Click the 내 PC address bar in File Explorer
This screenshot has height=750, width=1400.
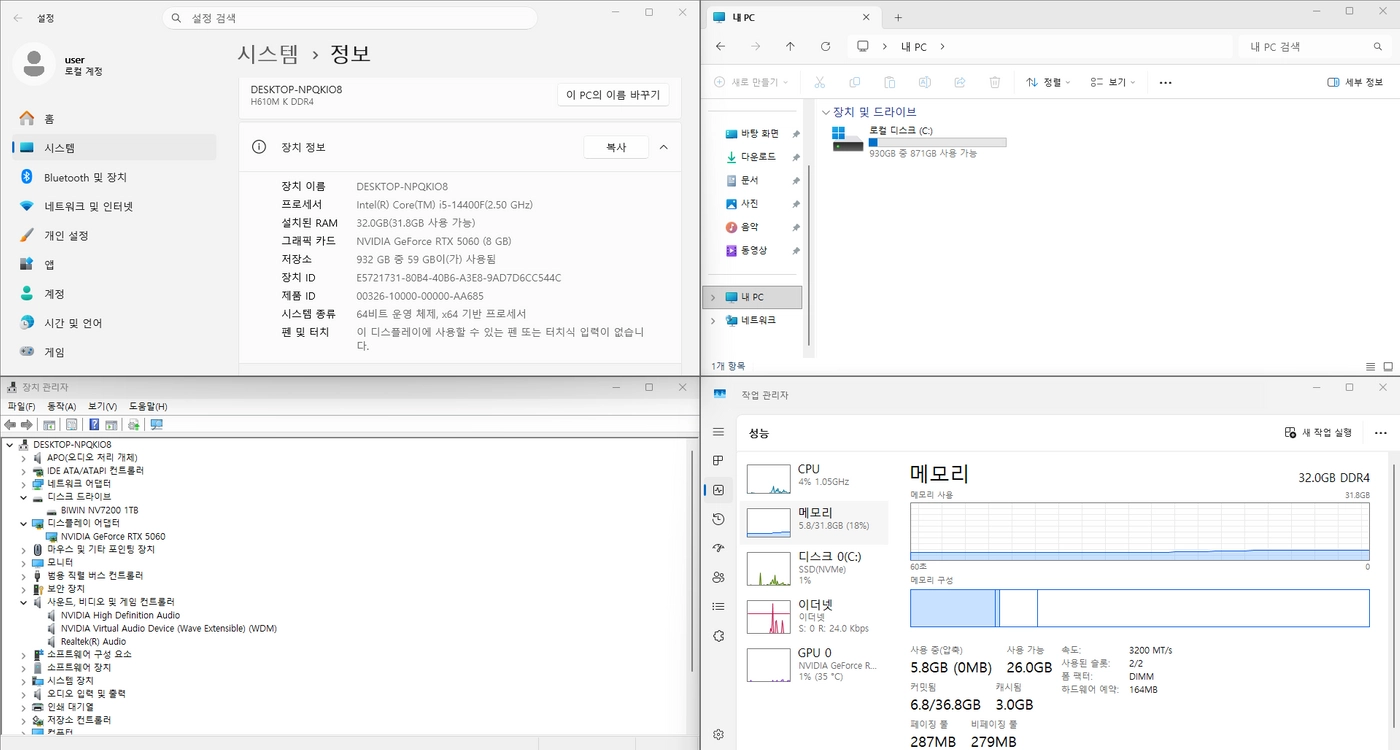[1040, 47]
